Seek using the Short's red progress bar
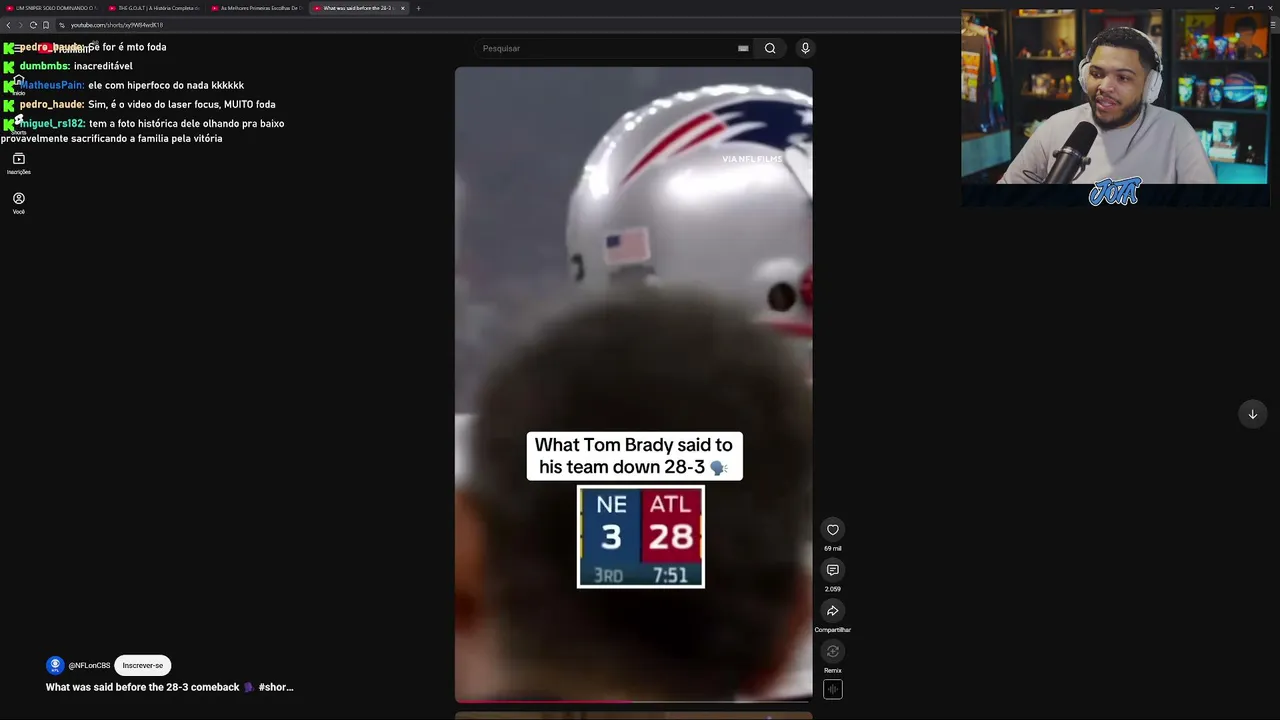1280x720 pixels. tap(633, 702)
